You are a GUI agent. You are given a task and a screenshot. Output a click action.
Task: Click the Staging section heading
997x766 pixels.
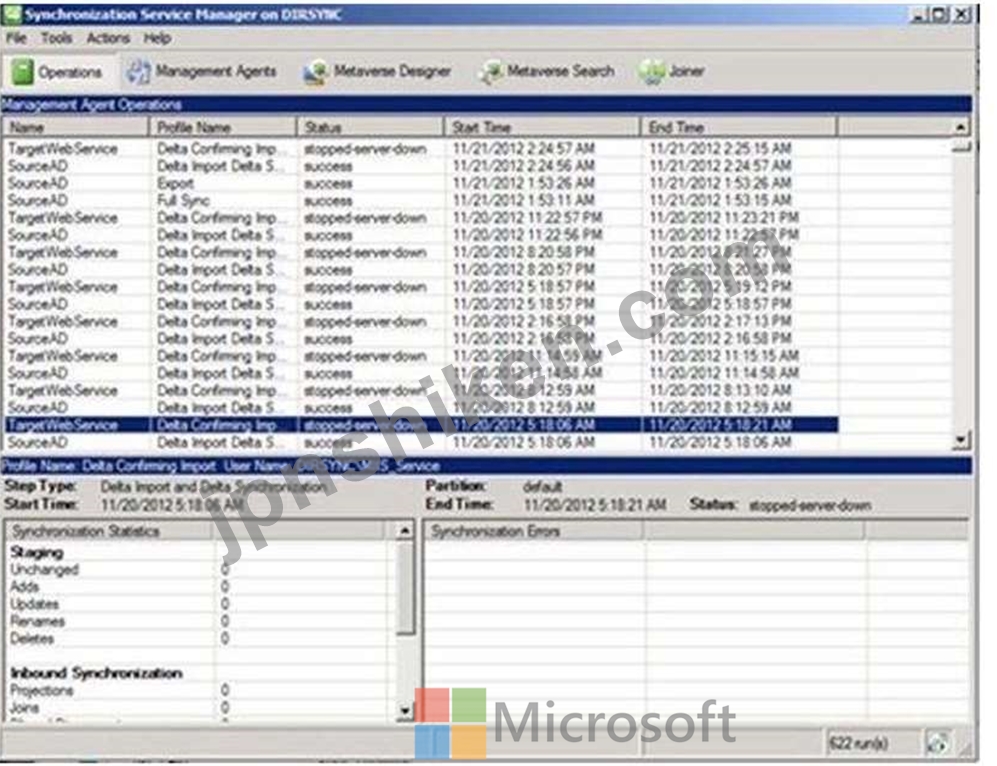(37, 552)
